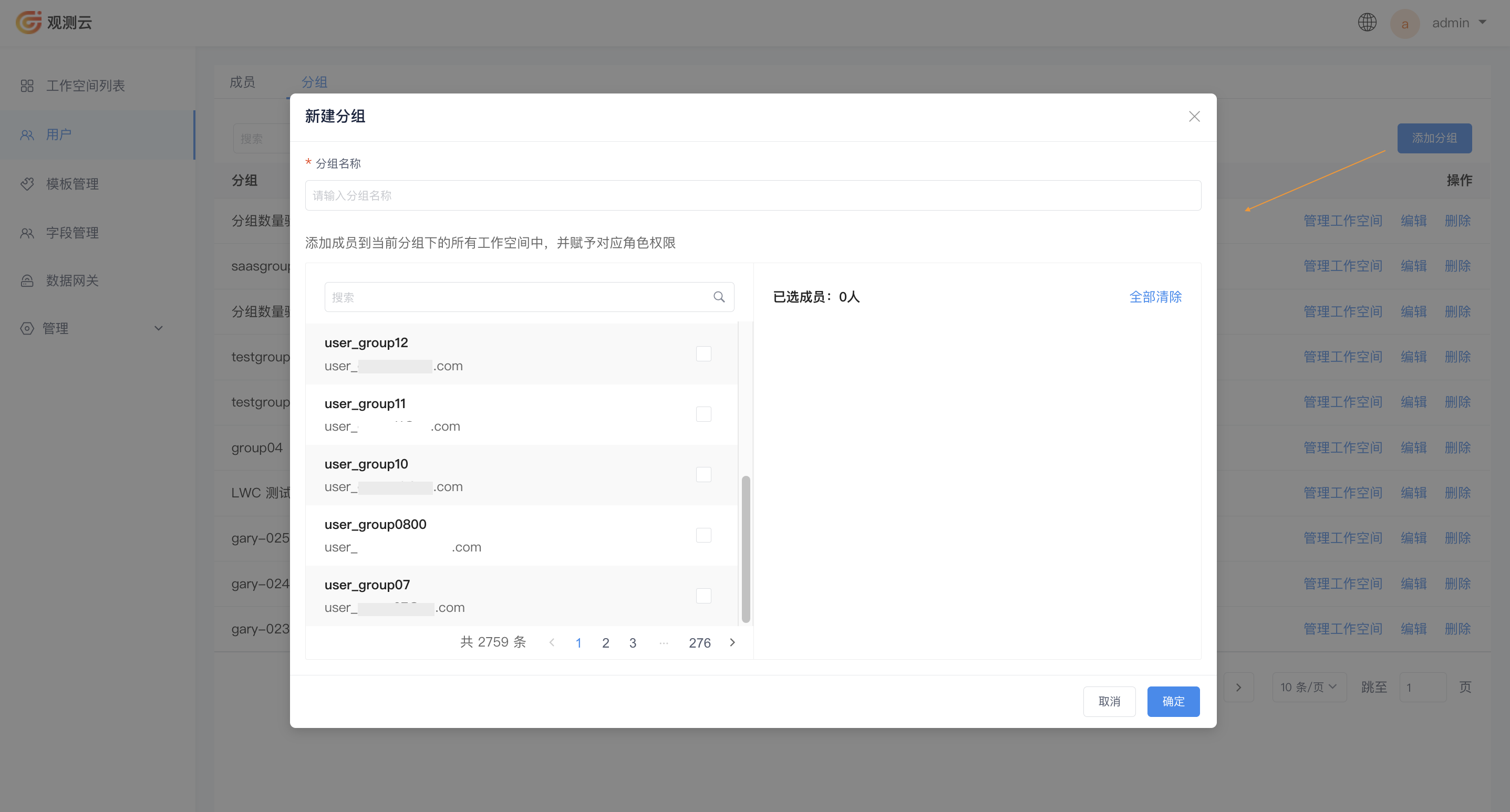Focus the member search box in dialog

tap(529, 297)
